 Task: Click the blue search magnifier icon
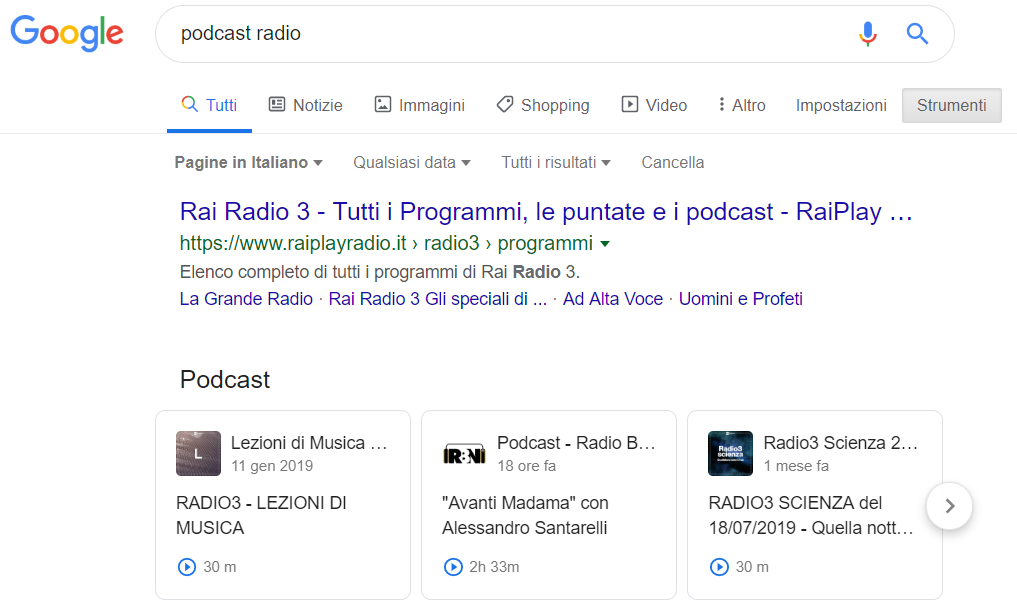[x=917, y=33]
